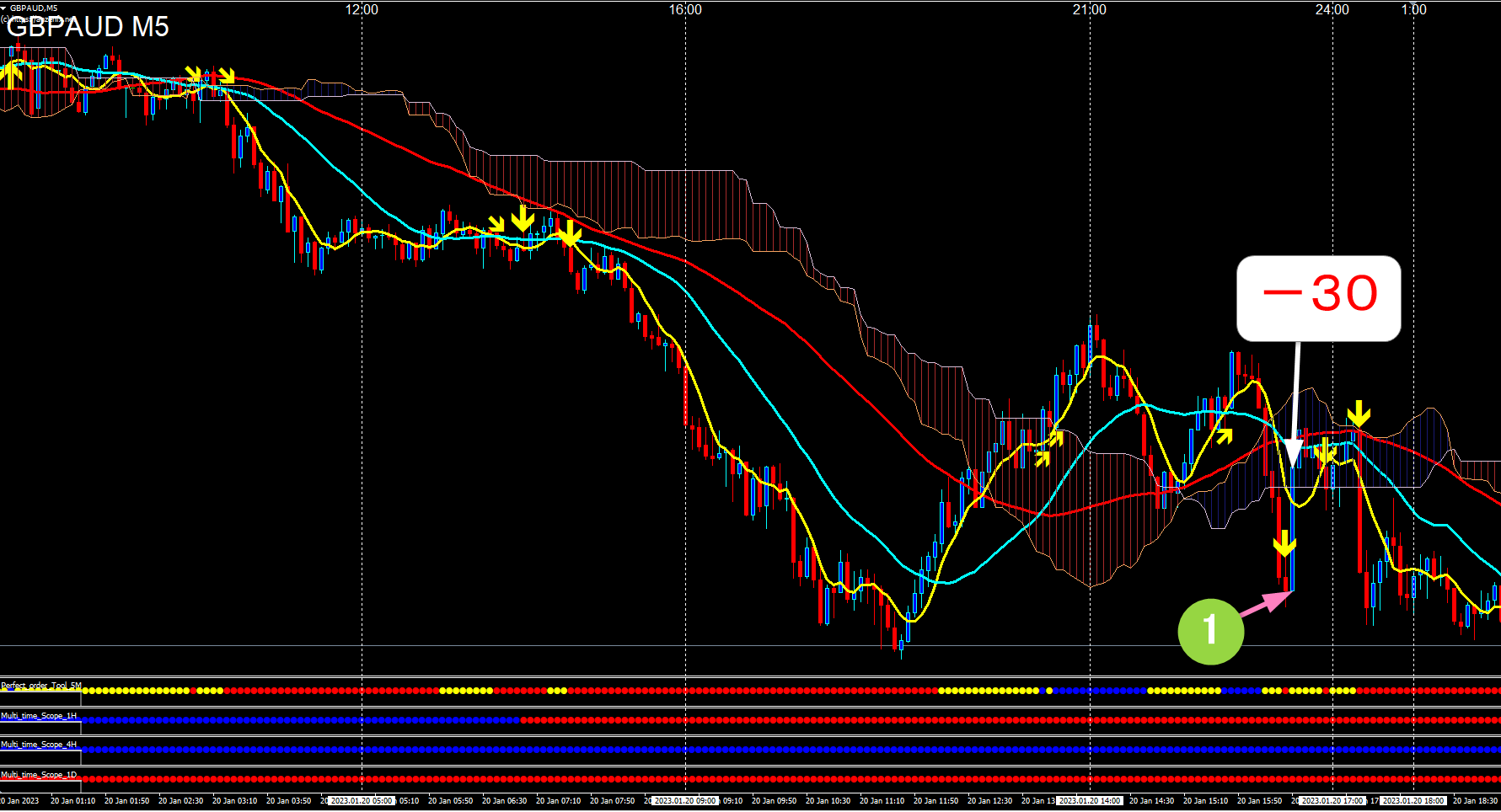Select the Perfect_order_Tool_5M indicator label
Viewport: 1501px width, 812px height.
pos(41,686)
